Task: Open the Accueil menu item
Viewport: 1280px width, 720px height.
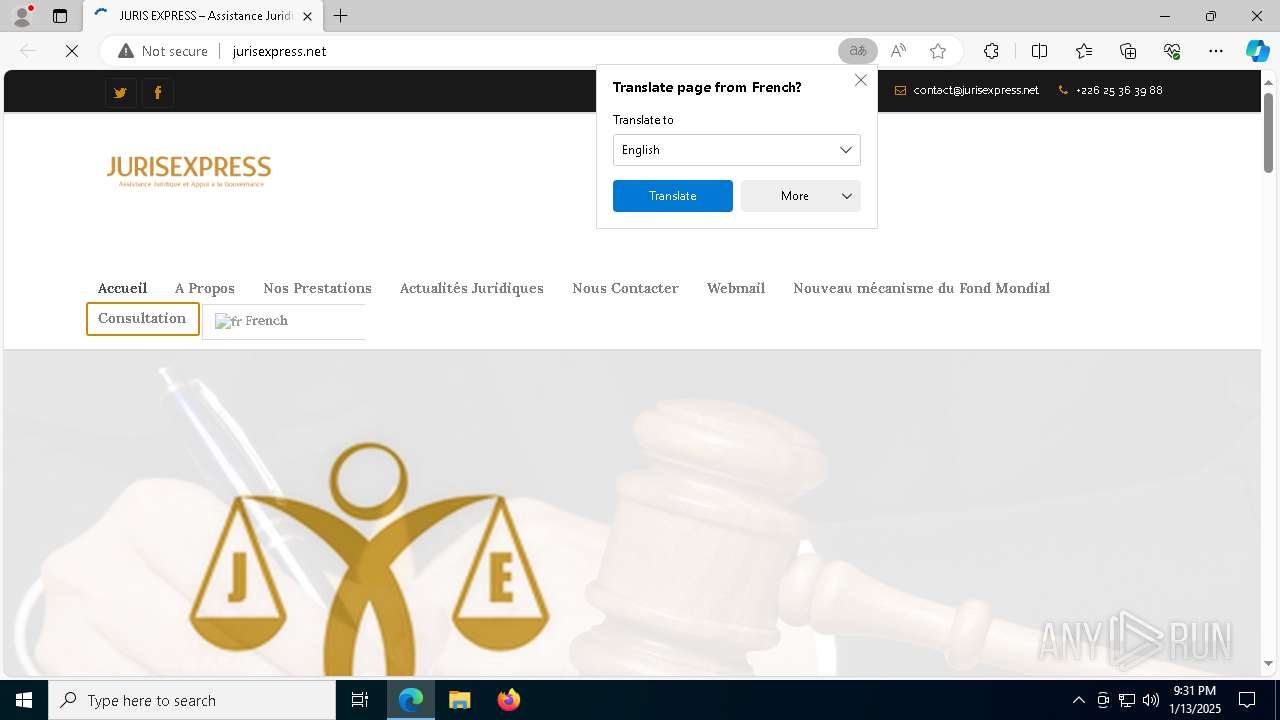Action: coord(122,288)
